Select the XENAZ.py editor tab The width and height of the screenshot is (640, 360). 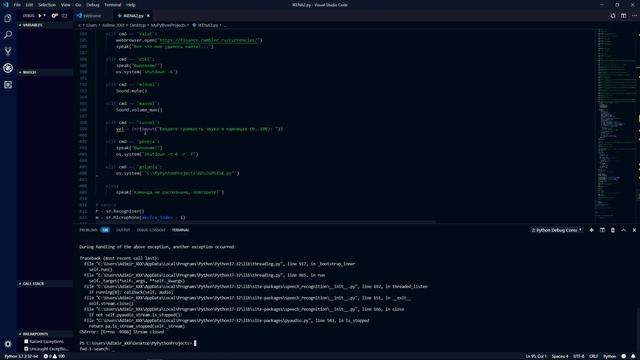coord(133,16)
